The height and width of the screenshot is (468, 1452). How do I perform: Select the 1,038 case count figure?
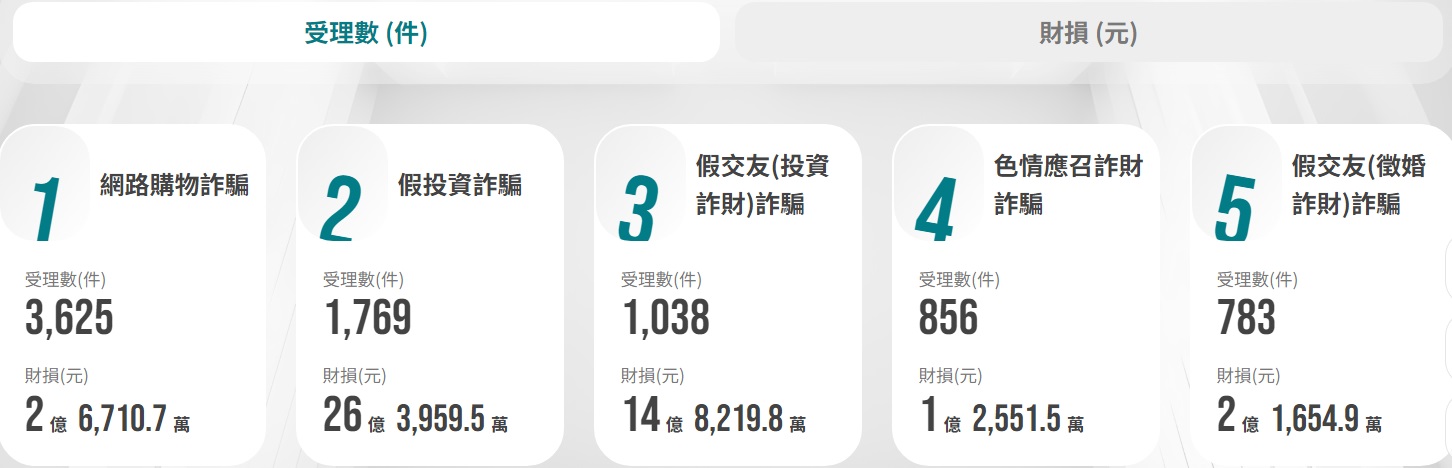click(665, 318)
